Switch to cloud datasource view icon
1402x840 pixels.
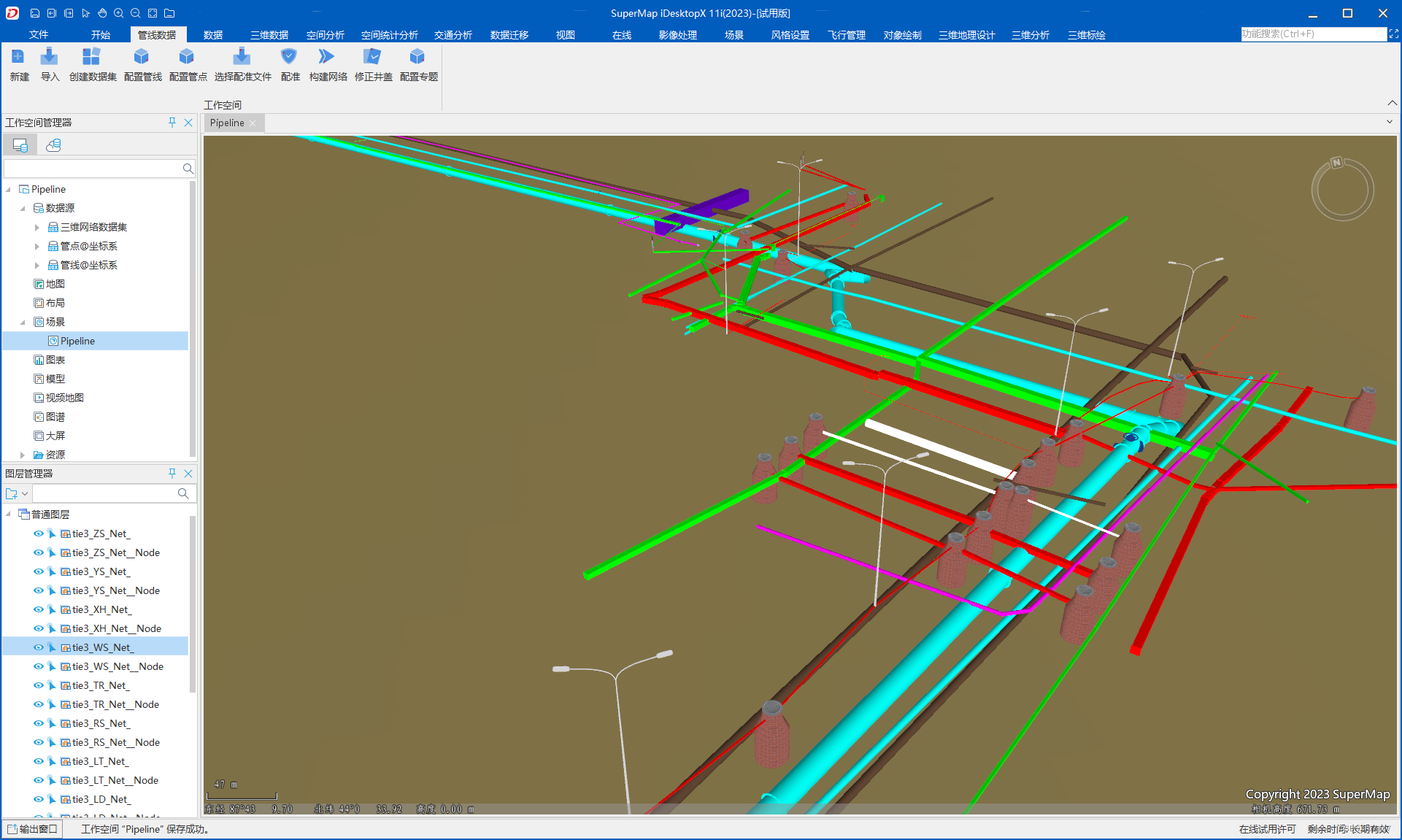pos(53,145)
